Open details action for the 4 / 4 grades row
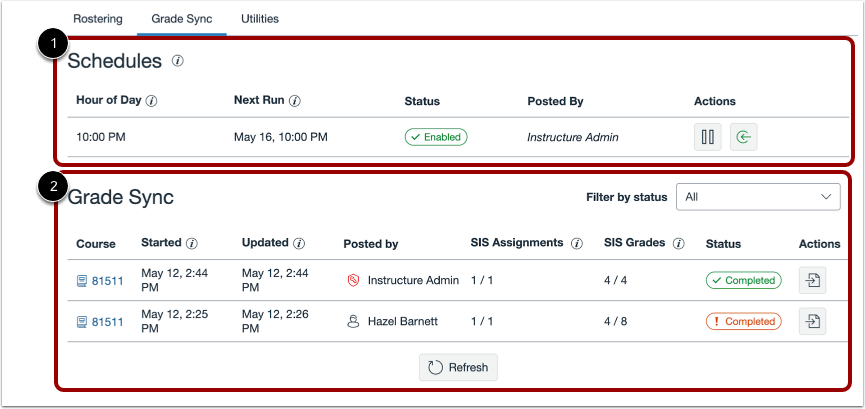The image size is (865, 409). pos(813,280)
